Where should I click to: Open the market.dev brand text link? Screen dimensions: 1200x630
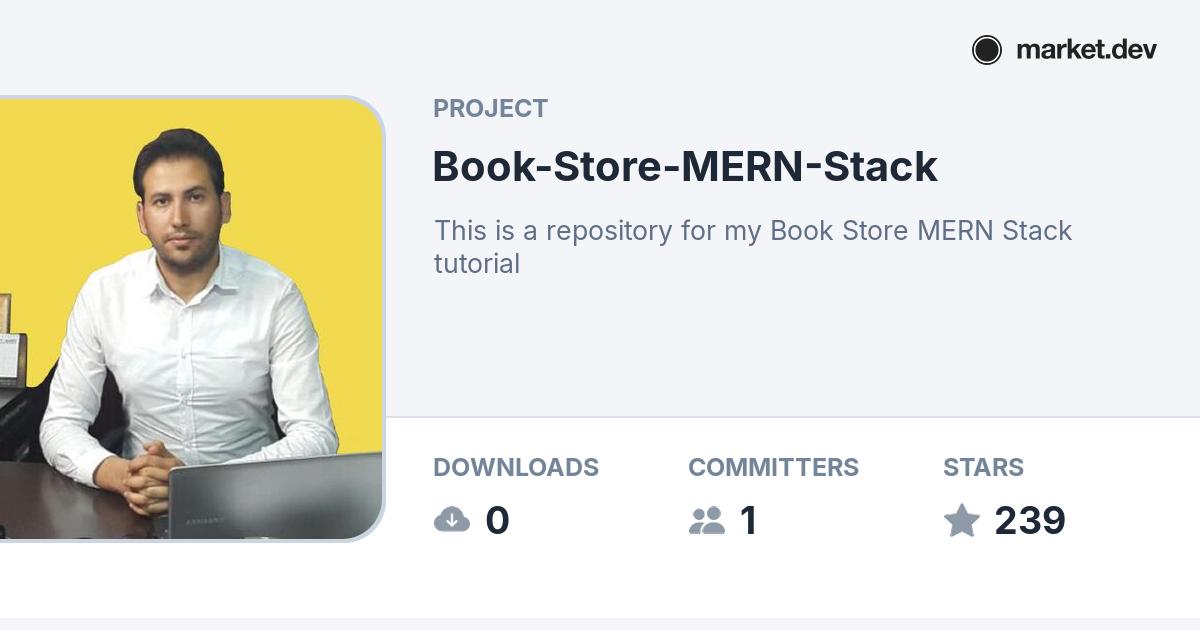click(x=1086, y=50)
